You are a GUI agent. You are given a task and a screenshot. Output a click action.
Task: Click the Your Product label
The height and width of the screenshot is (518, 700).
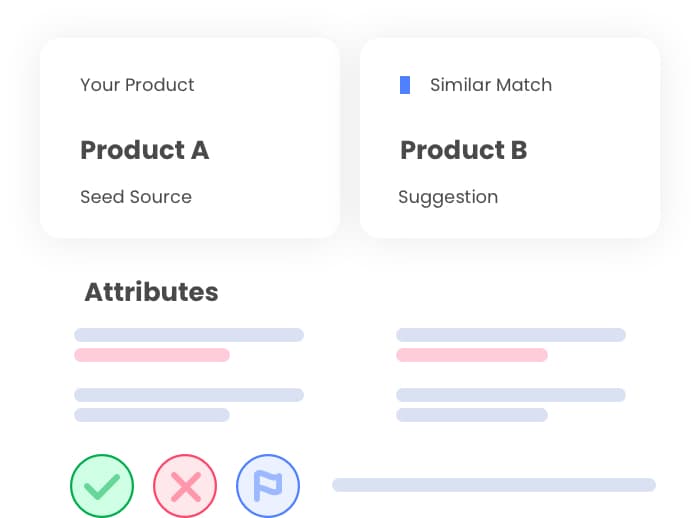tap(137, 85)
